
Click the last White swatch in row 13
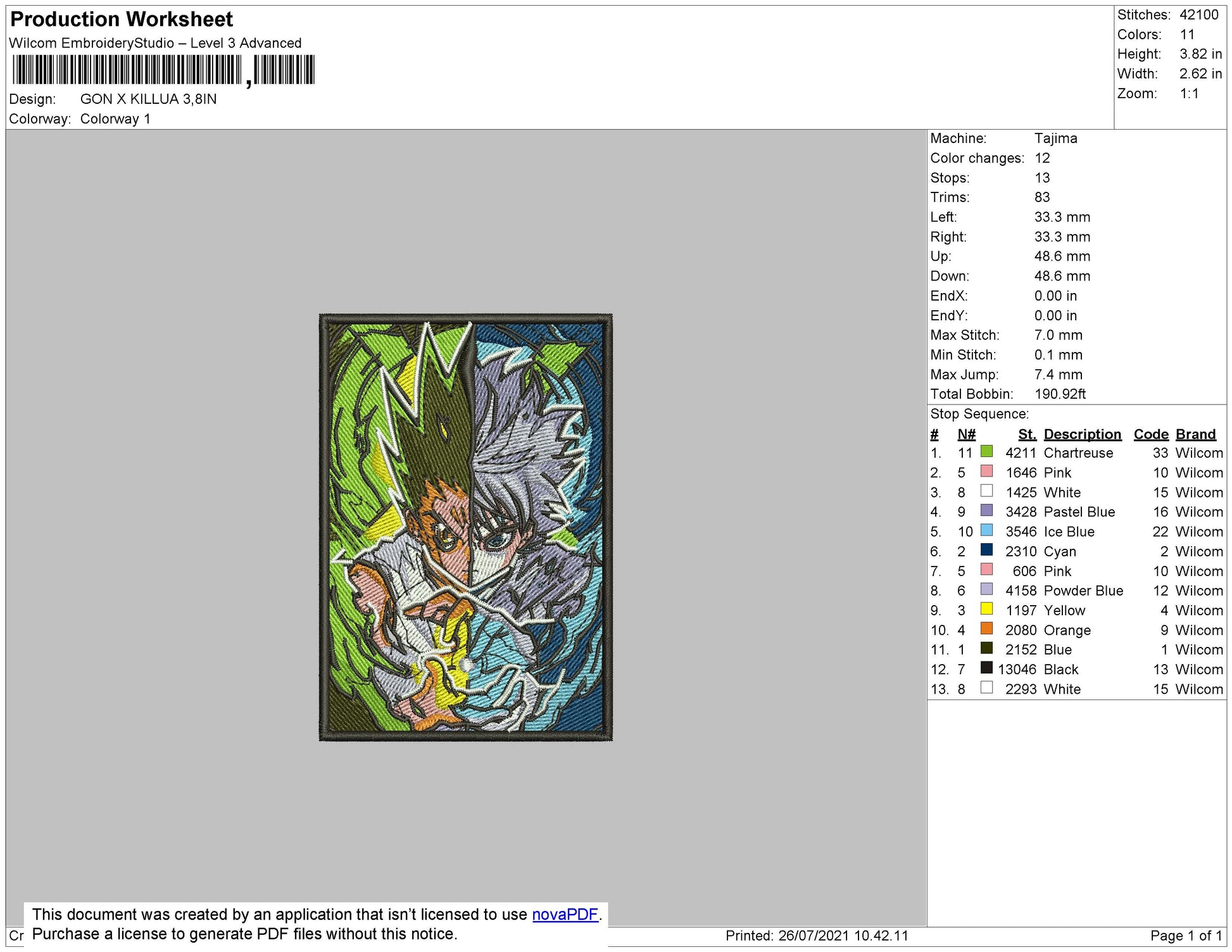[986, 687]
